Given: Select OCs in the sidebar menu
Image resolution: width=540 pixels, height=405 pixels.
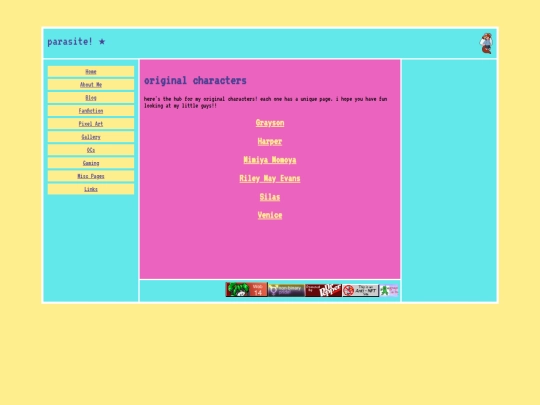Looking at the screenshot, I should coord(91,150).
